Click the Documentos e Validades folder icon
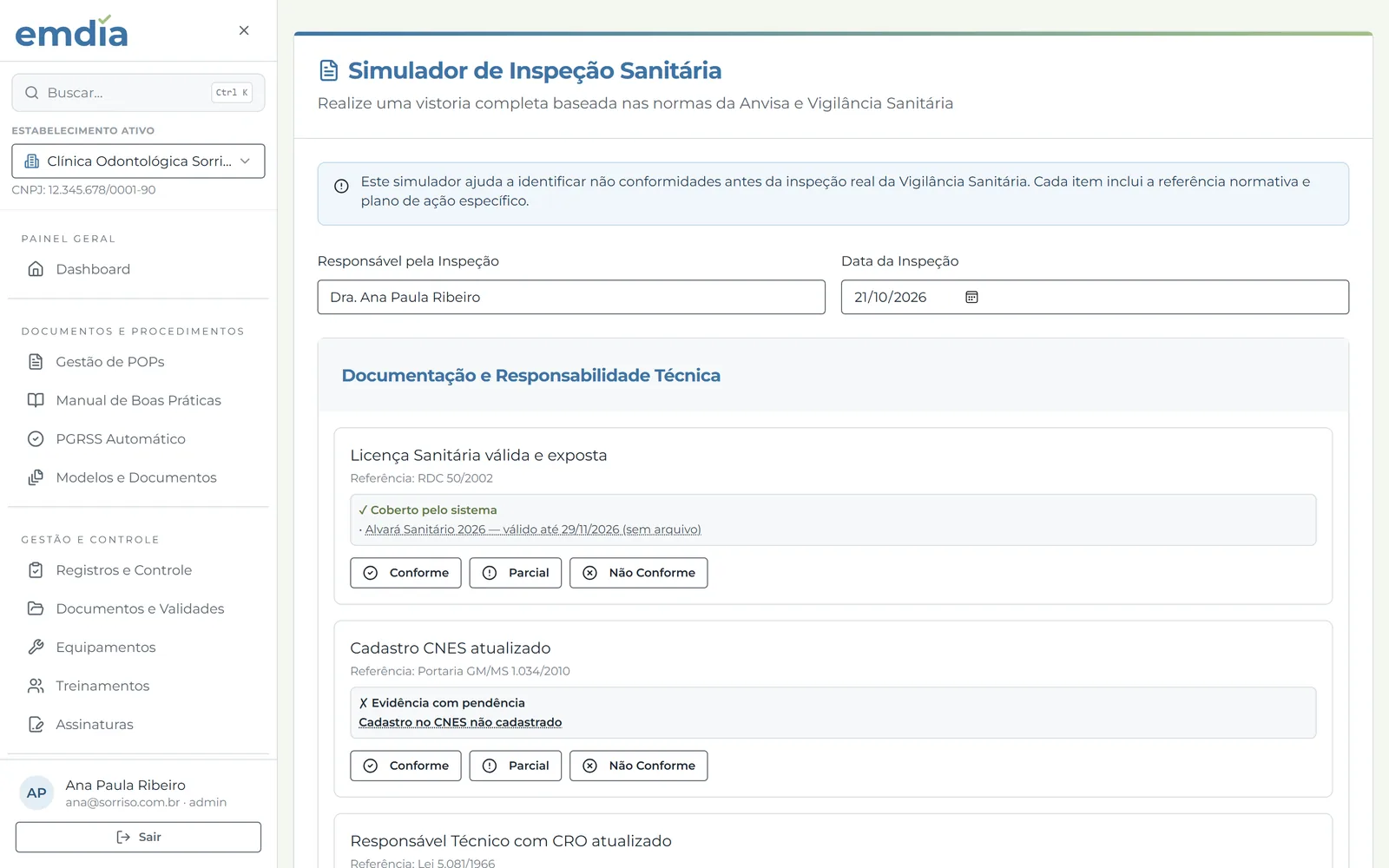 pyautogui.click(x=36, y=608)
